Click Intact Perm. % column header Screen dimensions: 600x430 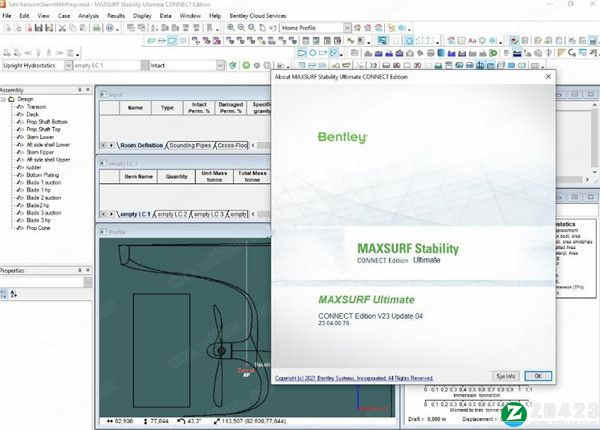point(199,108)
